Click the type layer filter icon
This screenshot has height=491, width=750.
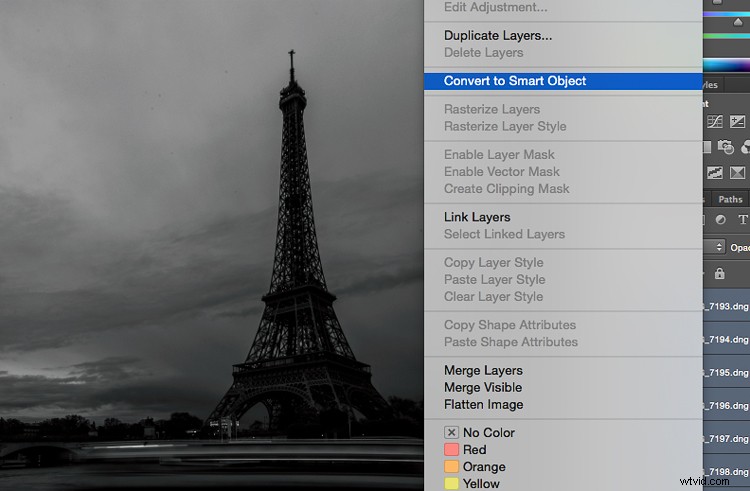point(742,220)
